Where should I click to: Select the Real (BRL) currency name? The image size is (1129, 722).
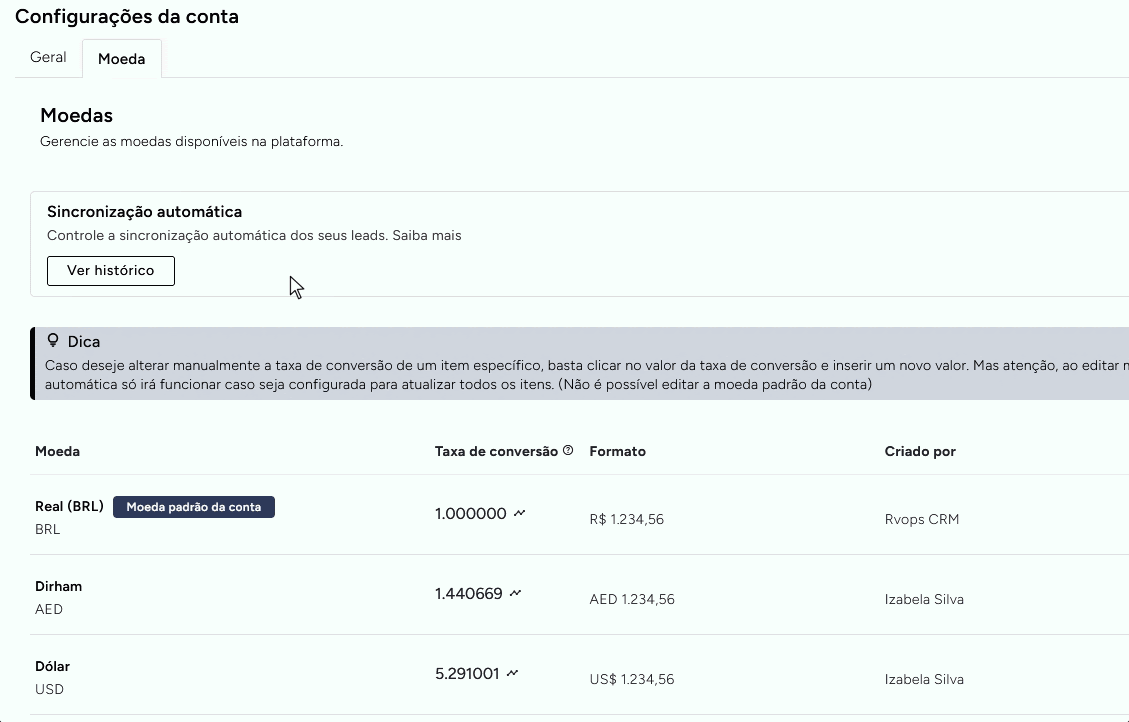point(69,506)
